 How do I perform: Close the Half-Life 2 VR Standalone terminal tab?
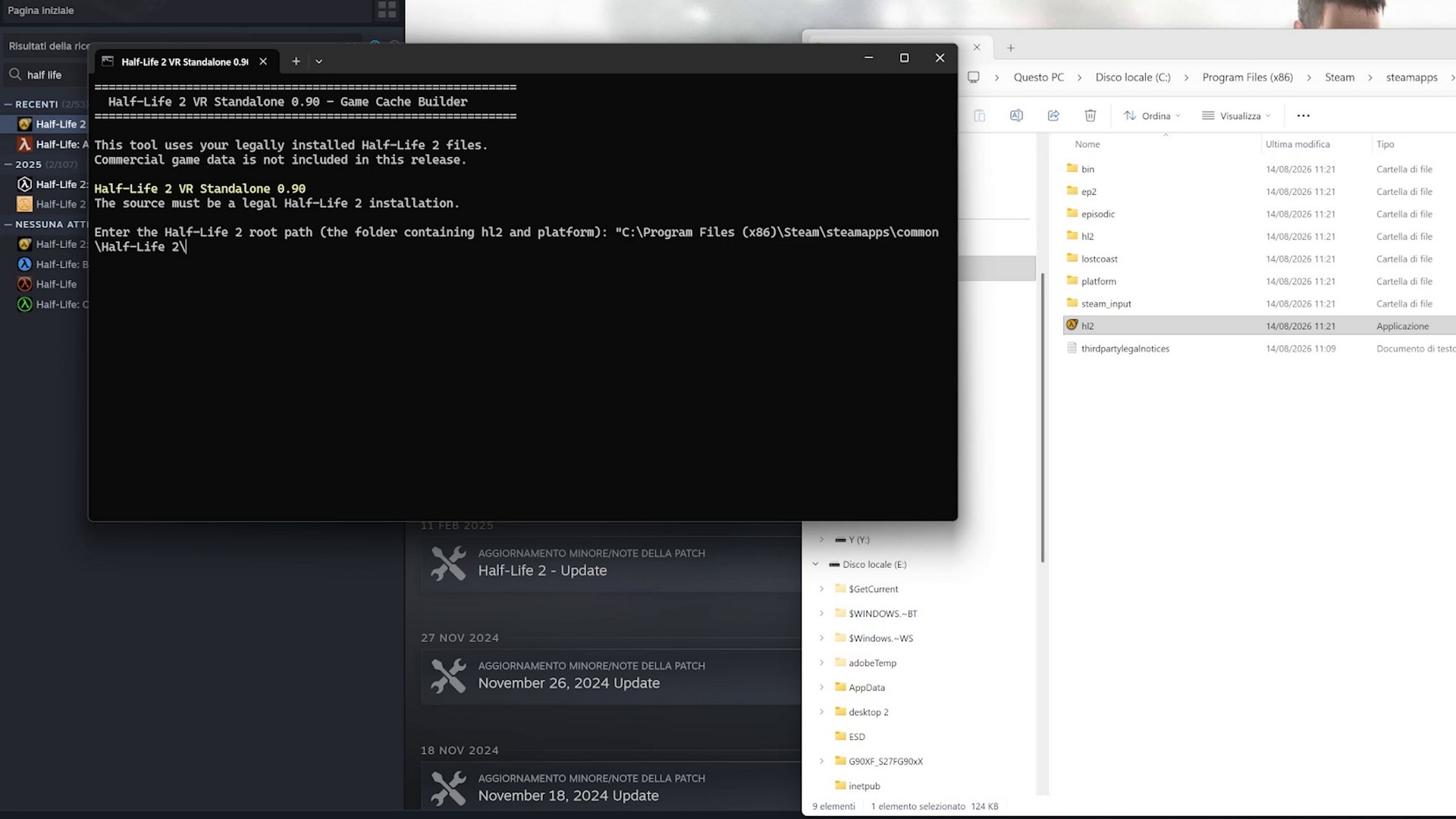(x=263, y=61)
